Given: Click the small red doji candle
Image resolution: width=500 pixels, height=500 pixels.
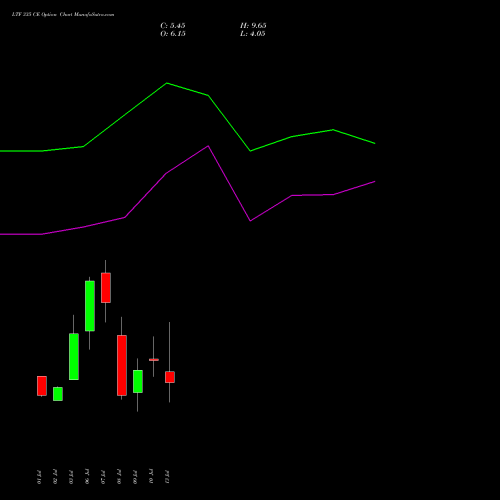Looking at the screenshot, I should [154, 360].
